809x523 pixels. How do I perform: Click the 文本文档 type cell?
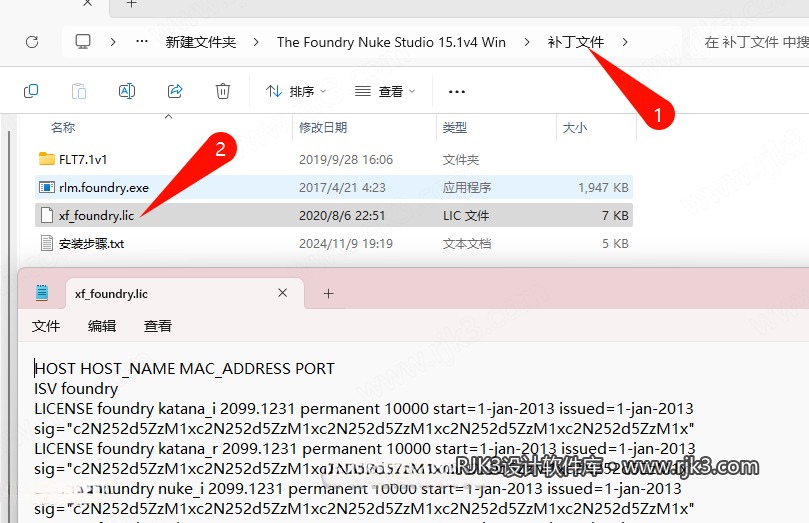click(x=466, y=243)
